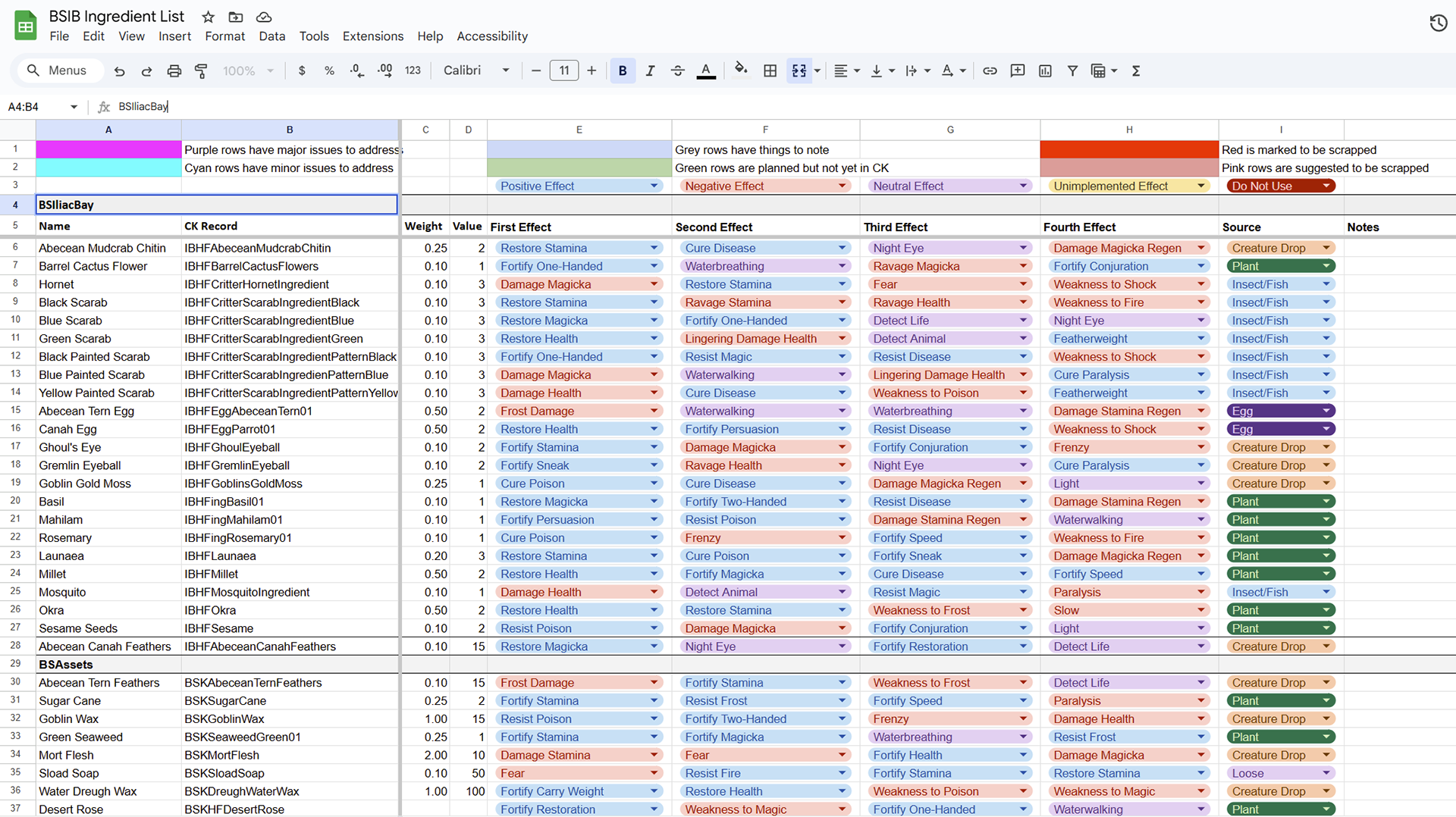Open horizontal align options

[846, 70]
